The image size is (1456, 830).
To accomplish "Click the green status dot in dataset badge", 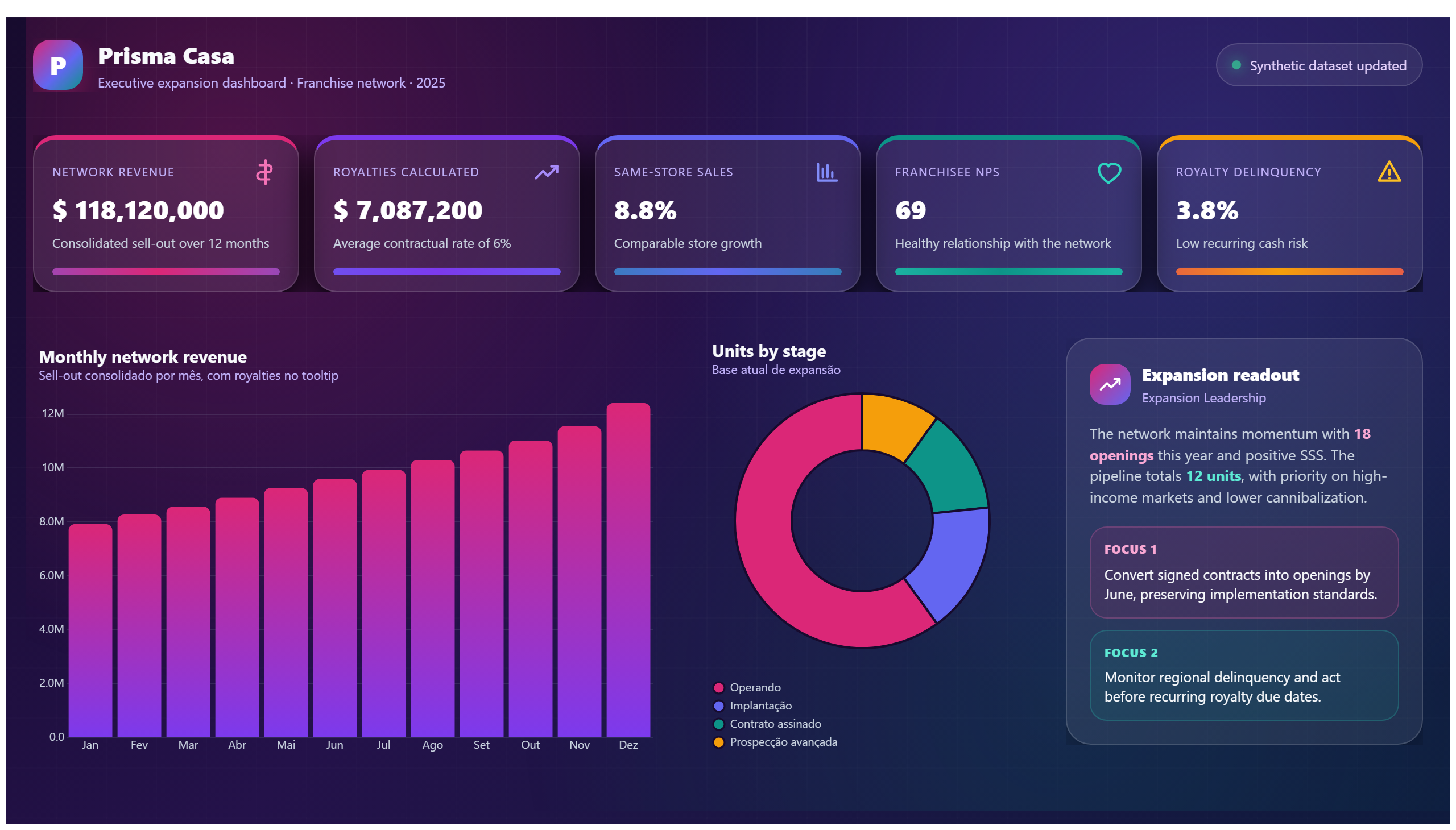I will tap(1236, 65).
